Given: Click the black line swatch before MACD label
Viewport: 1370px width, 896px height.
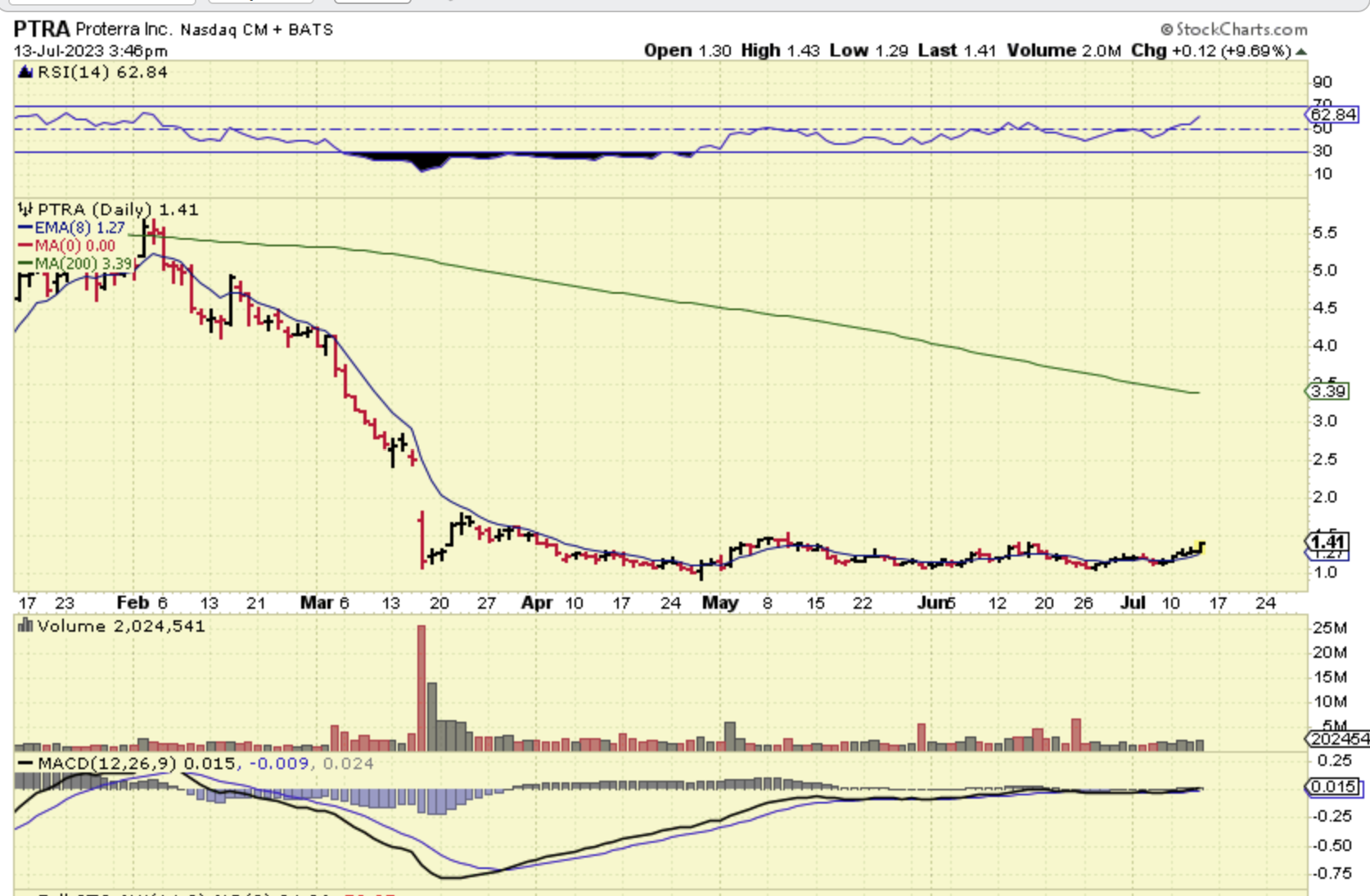Looking at the screenshot, I should tap(25, 763).
